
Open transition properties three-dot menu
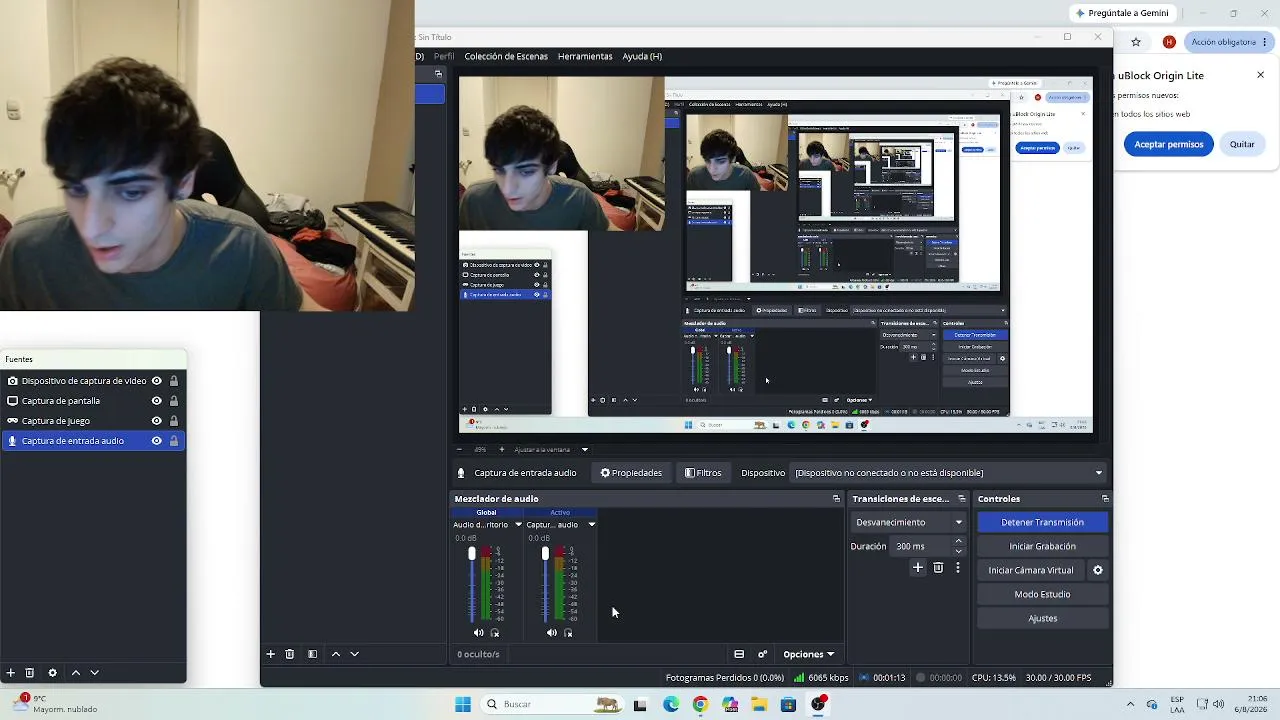point(958,568)
